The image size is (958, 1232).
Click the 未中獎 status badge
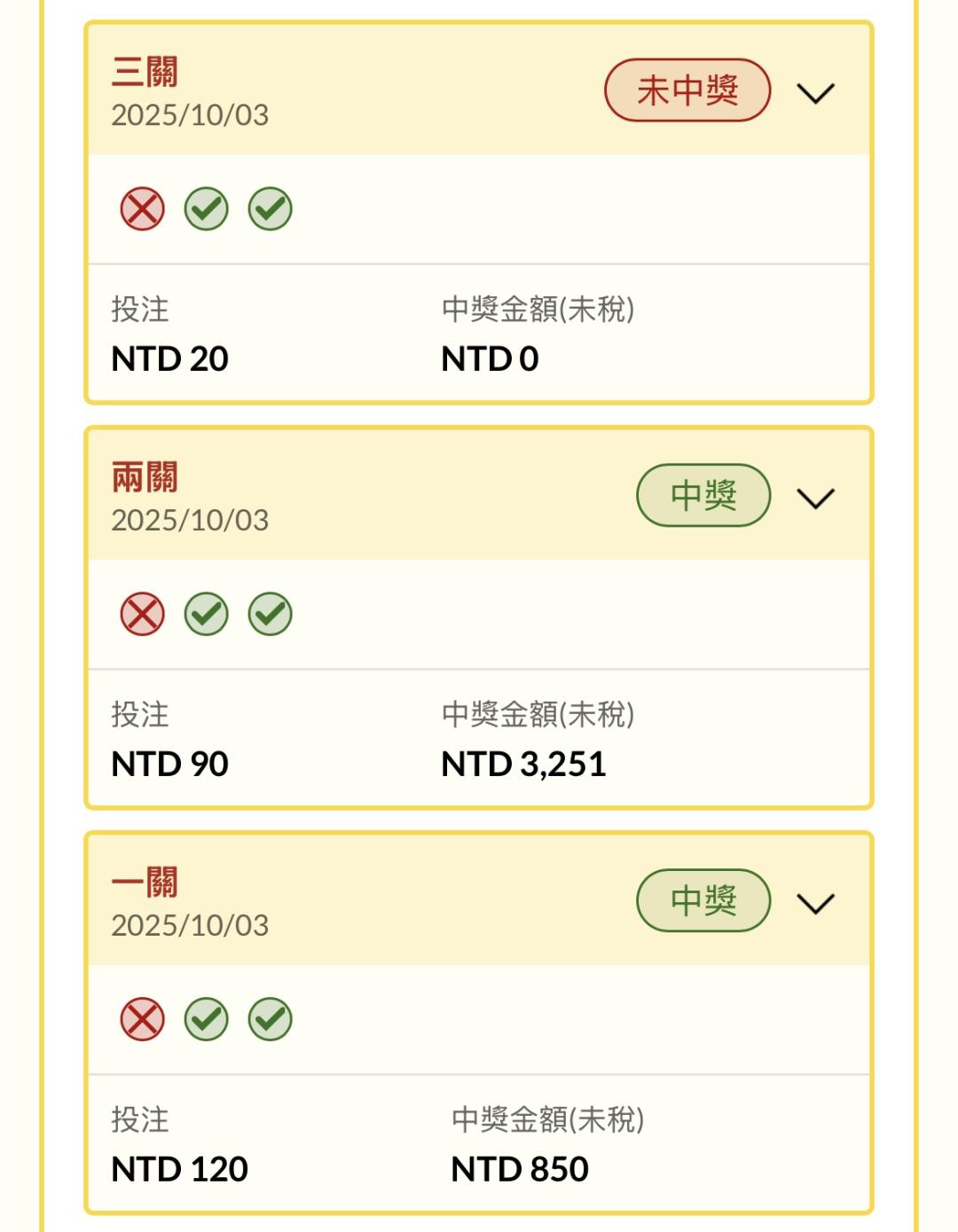(687, 90)
